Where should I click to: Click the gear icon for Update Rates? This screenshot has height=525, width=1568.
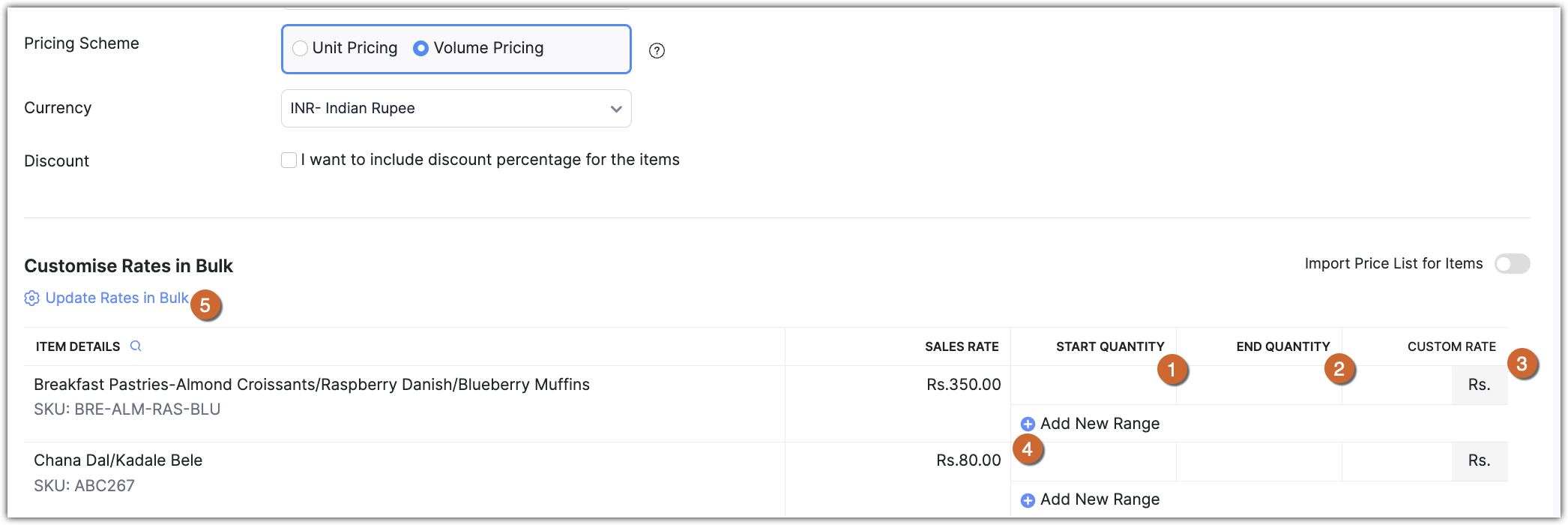31,298
